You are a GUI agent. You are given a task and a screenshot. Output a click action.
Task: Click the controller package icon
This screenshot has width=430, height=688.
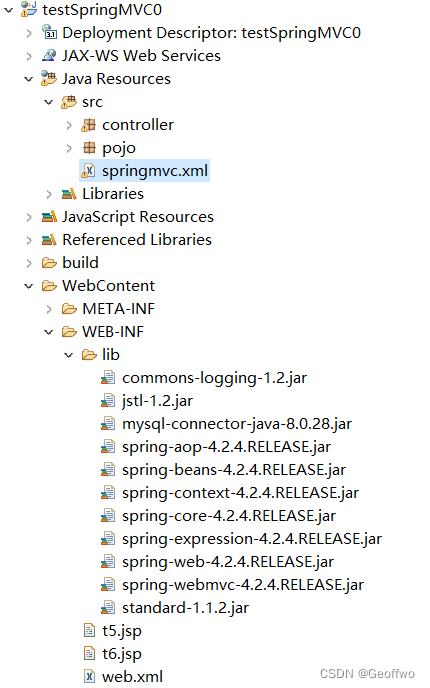[89, 125]
